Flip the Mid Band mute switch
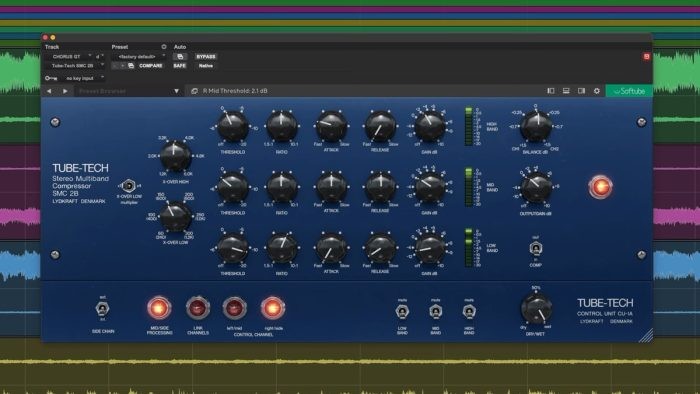The height and width of the screenshot is (394, 700). (436, 311)
